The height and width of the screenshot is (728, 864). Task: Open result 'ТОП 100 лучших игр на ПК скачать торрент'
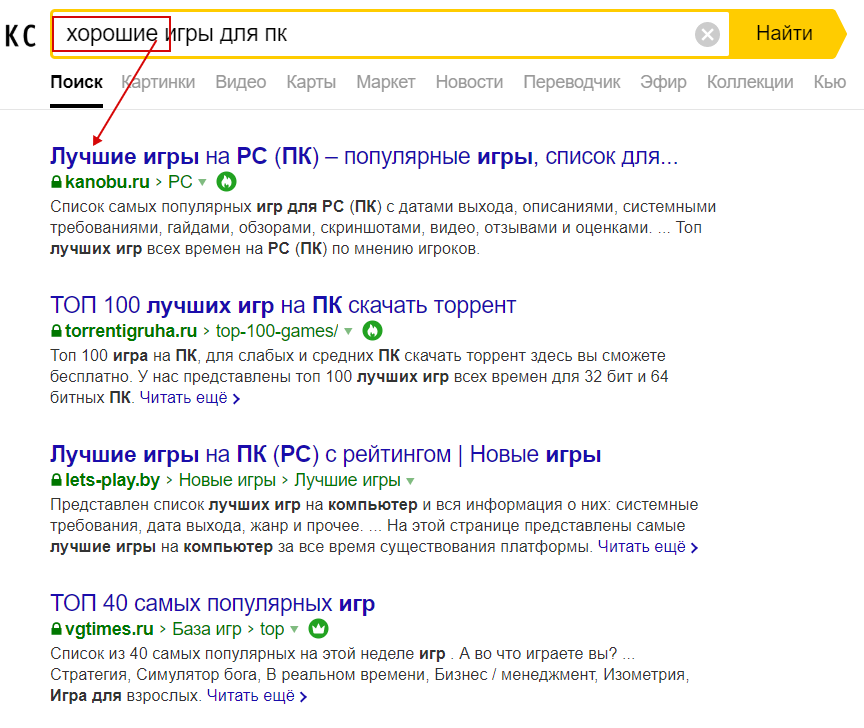coord(283,305)
